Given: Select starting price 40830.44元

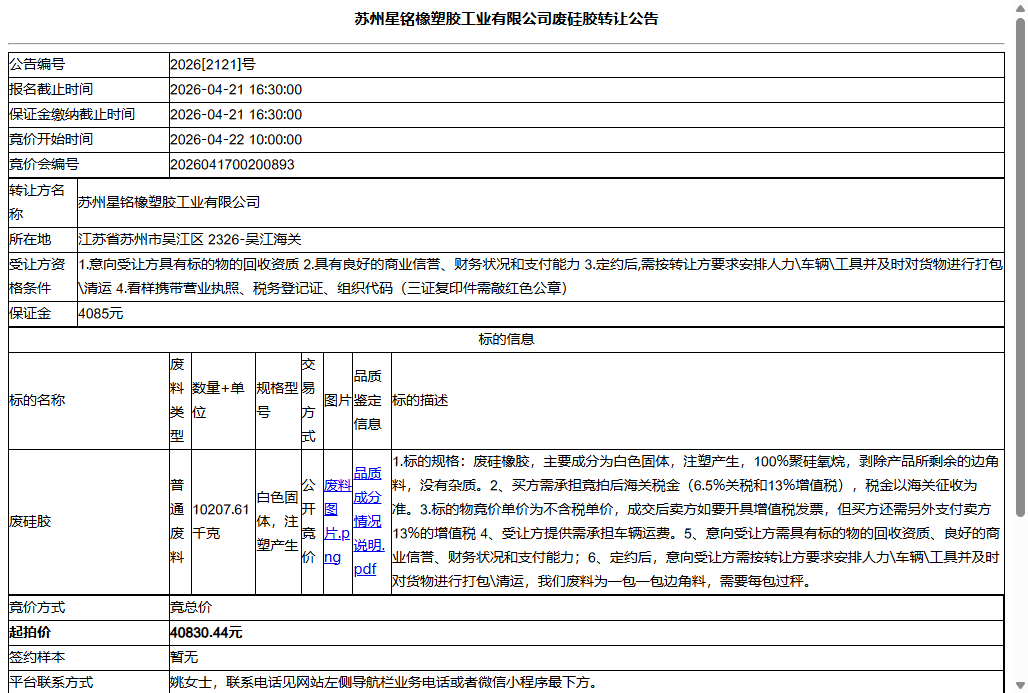Looking at the screenshot, I should pos(206,632).
